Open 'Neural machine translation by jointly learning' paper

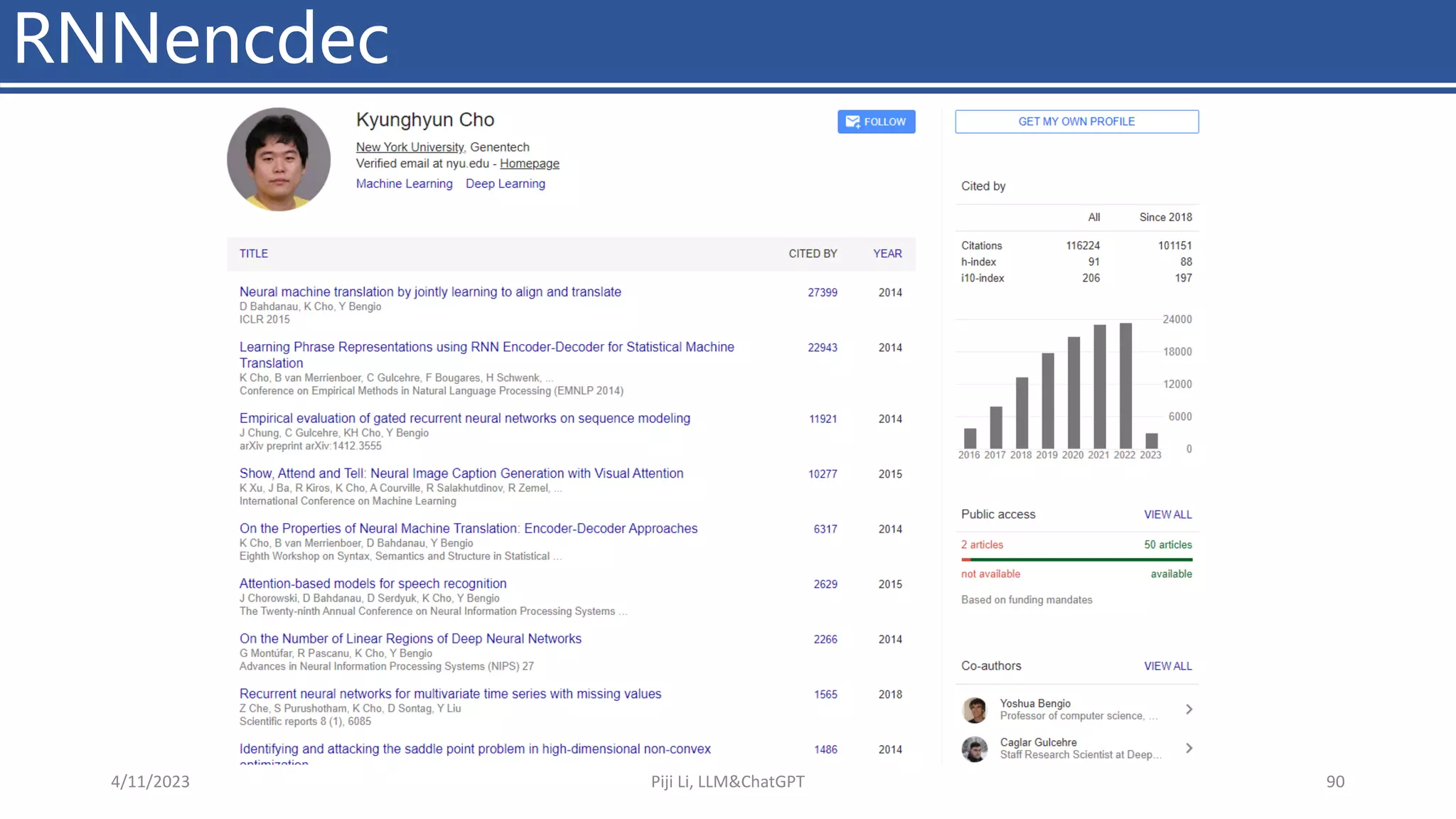[430, 292]
